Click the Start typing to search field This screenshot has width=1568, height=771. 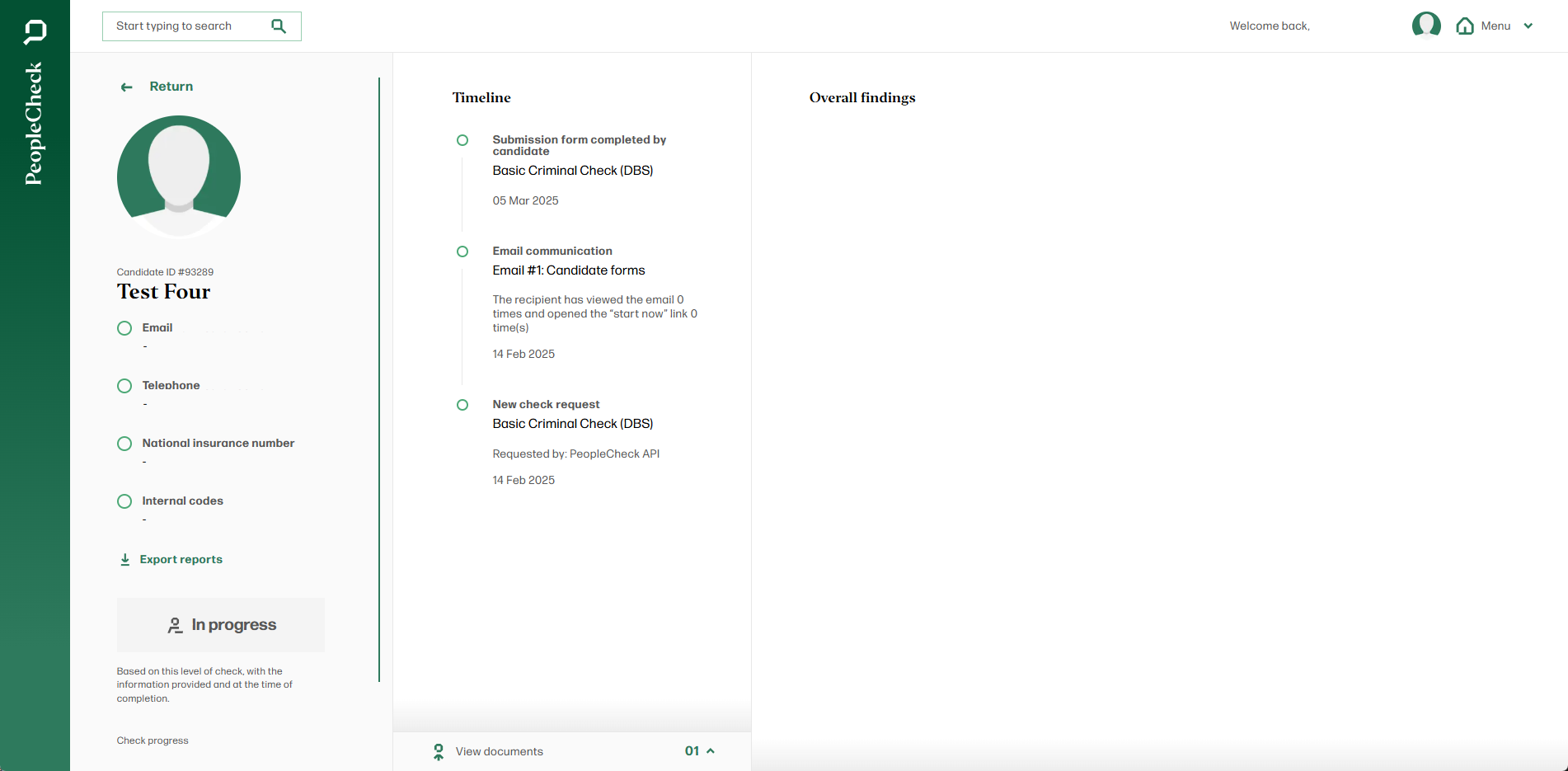(190, 26)
